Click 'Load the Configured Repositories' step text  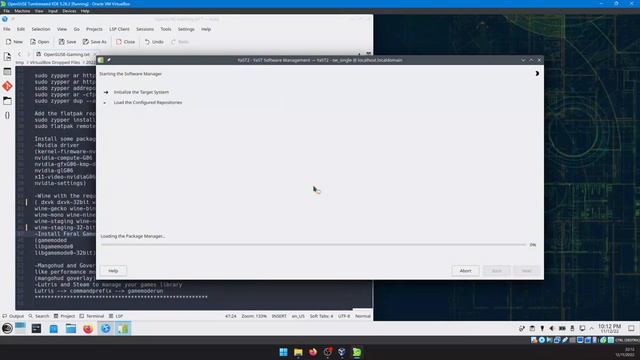pos(148,102)
